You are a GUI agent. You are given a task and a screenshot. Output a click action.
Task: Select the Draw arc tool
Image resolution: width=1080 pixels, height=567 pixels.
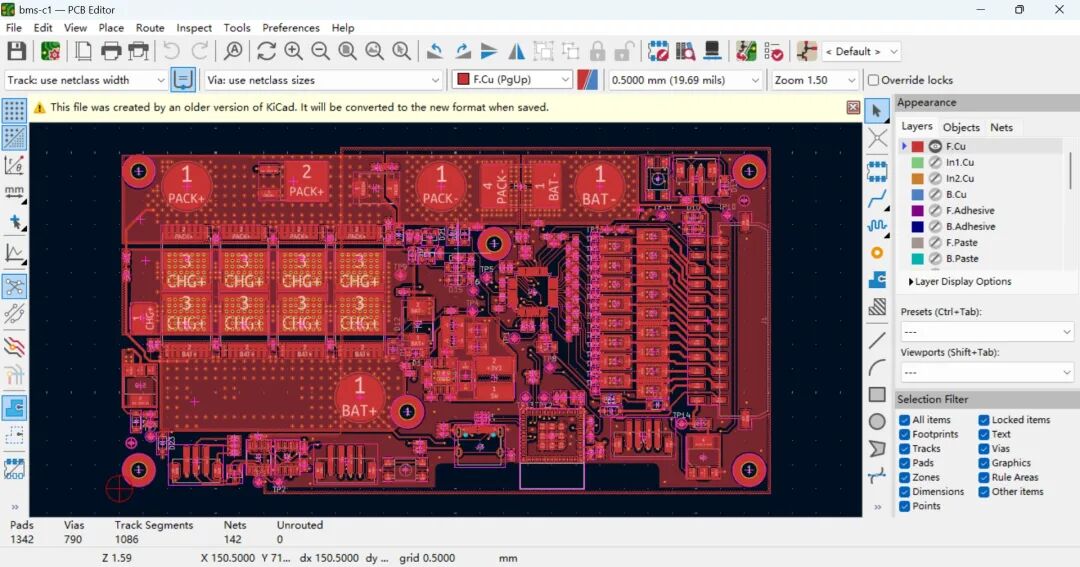877,367
